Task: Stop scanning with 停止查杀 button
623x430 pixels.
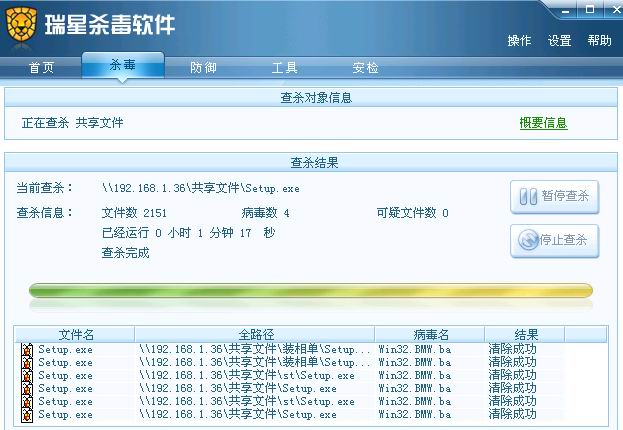Action: click(x=555, y=240)
